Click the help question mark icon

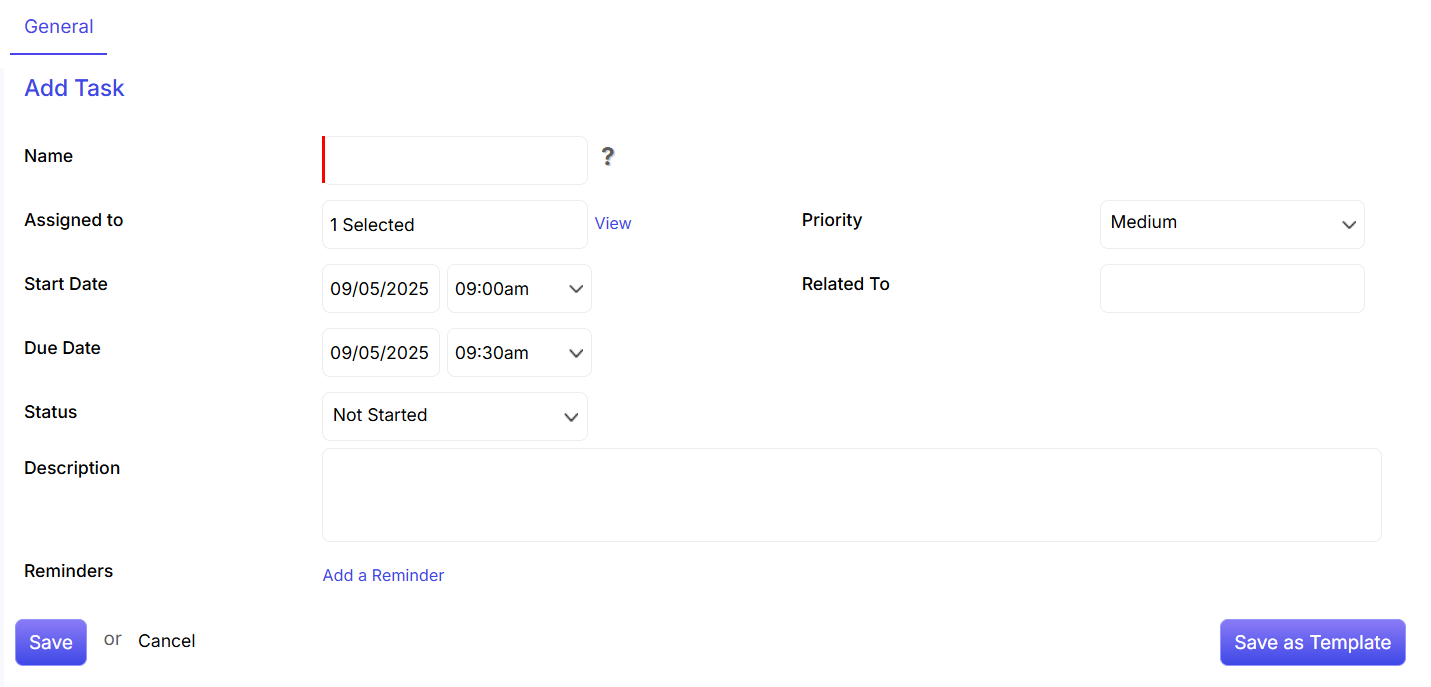point(607,157)
